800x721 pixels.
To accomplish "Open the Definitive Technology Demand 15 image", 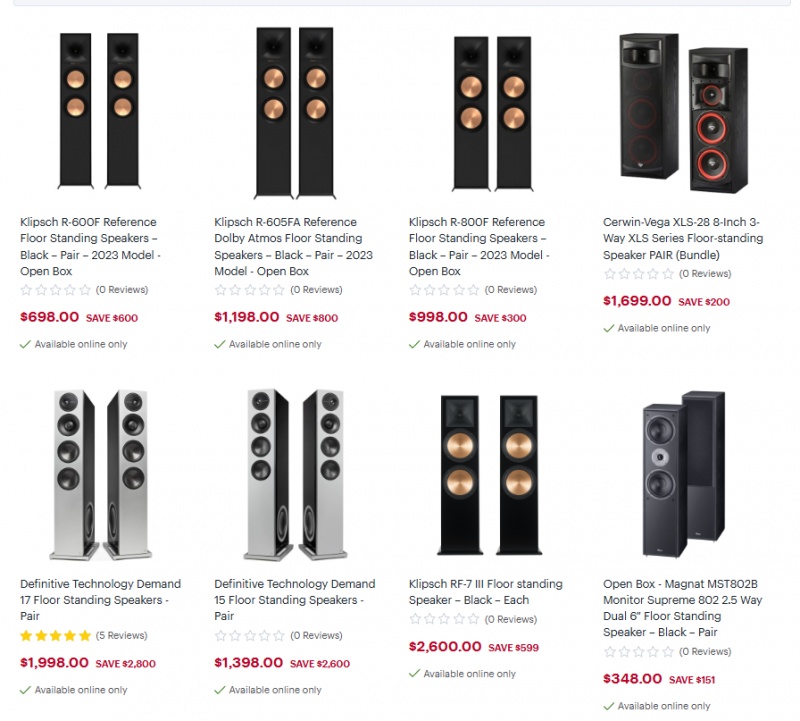I will tap(295, 475).
